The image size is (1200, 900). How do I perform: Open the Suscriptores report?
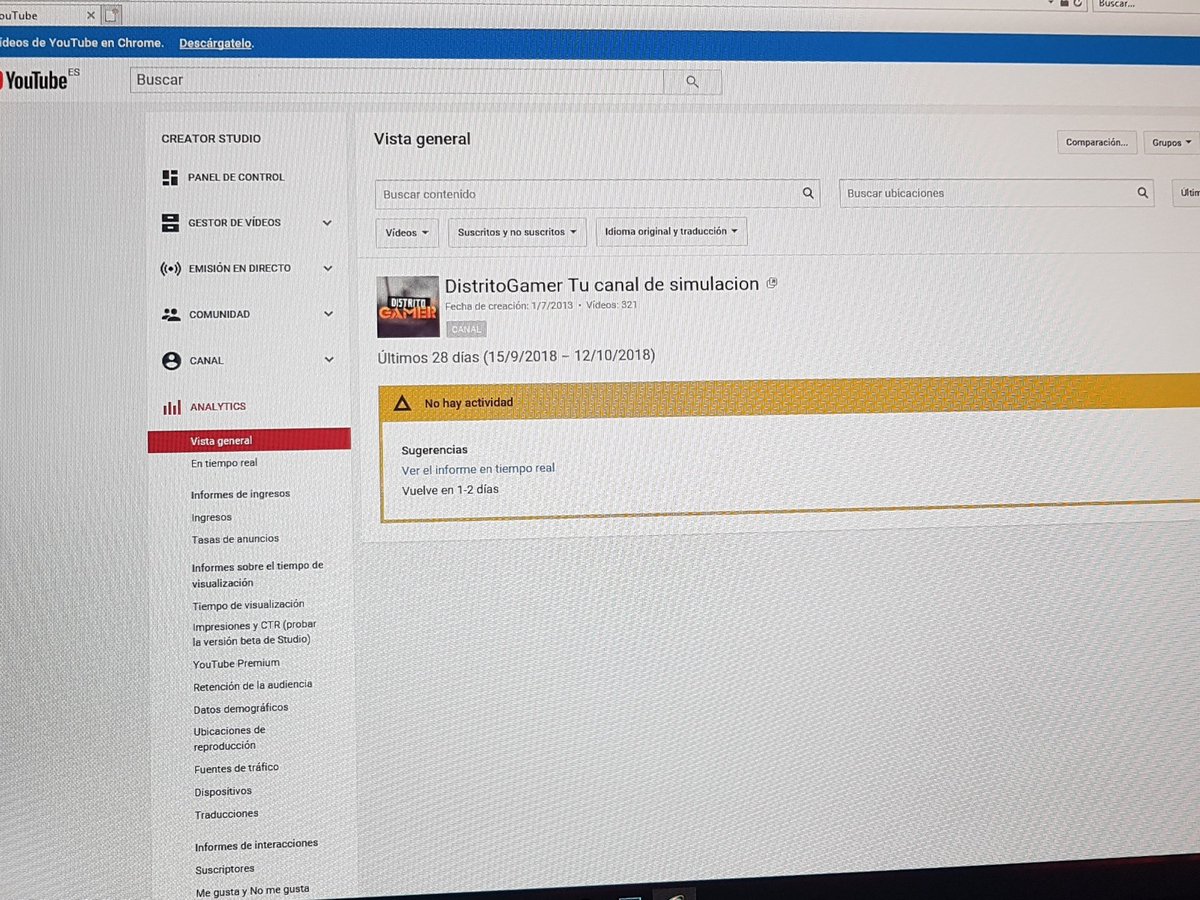tap(225, 869)
